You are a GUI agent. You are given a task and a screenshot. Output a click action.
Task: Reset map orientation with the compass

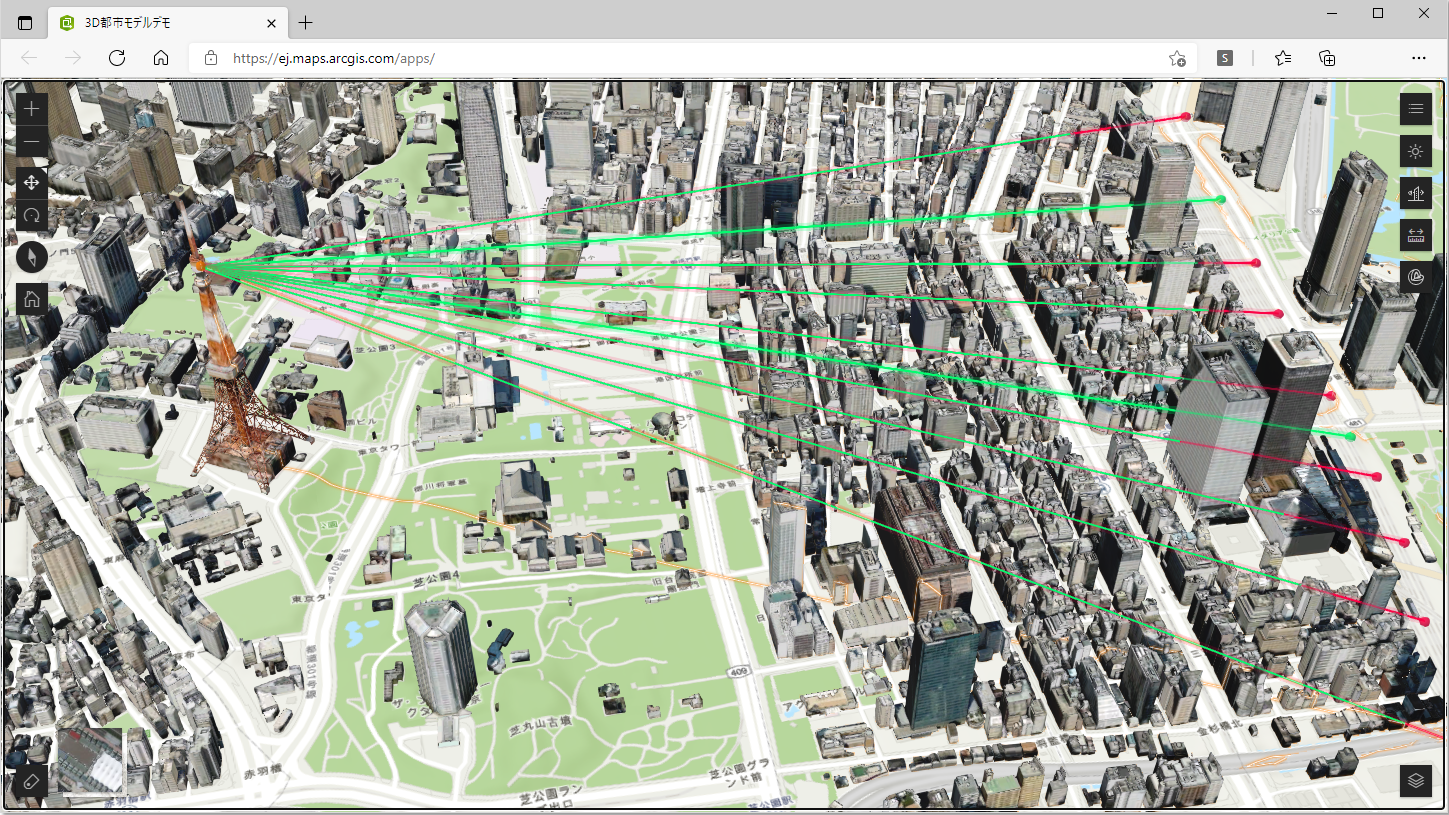[32, 257]
